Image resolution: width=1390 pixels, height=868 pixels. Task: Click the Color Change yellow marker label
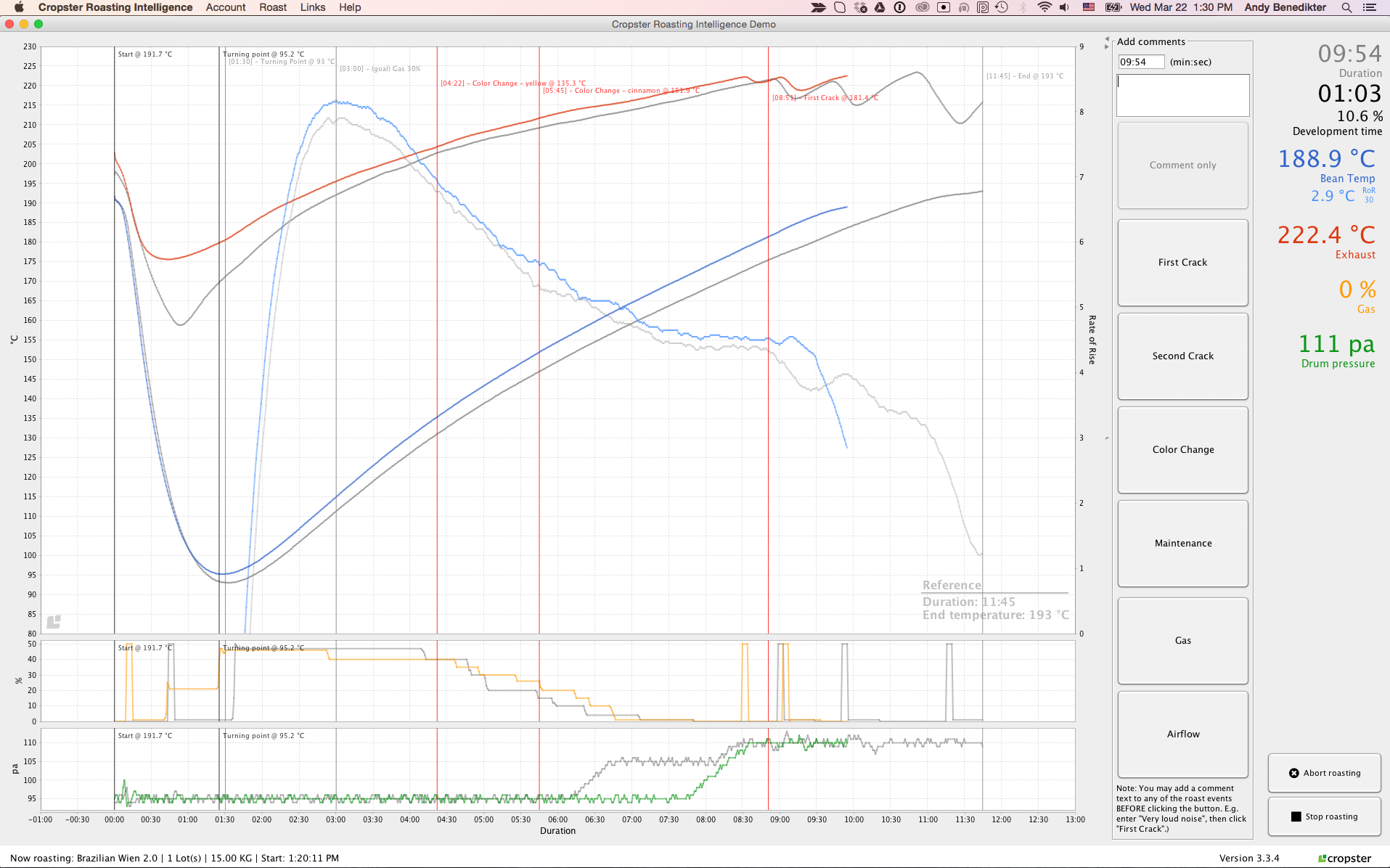click(513, 83)
